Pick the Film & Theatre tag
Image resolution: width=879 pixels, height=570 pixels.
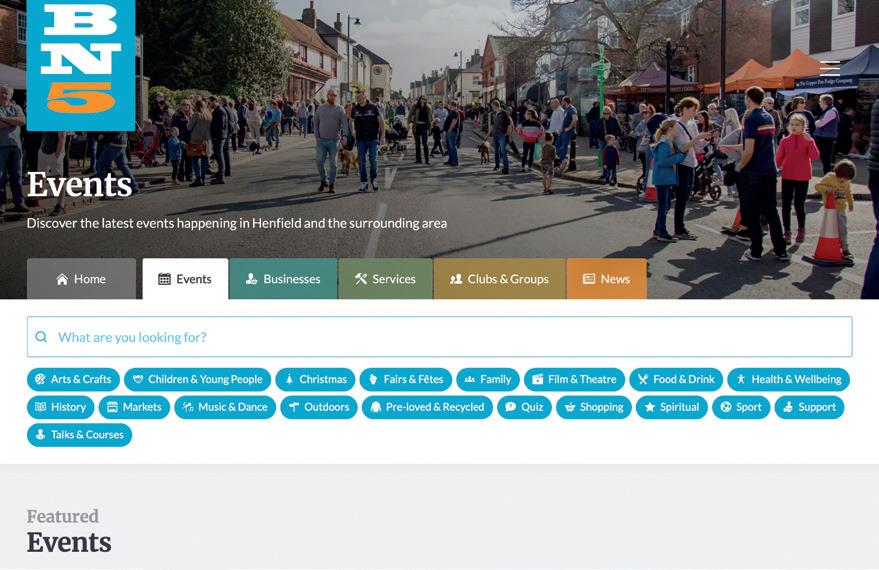574,379
